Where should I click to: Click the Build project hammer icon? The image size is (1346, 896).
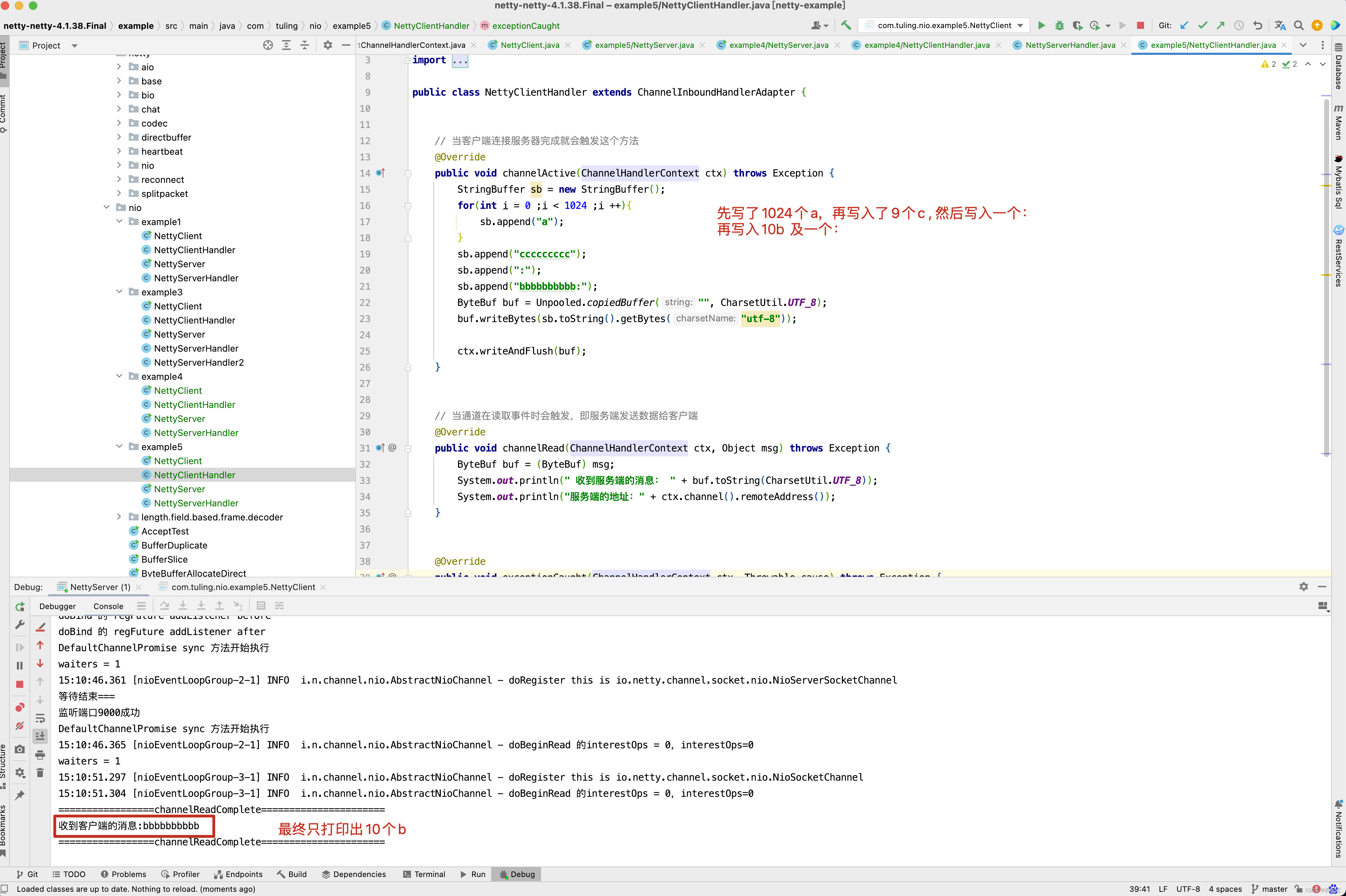[x=846, y=25]
